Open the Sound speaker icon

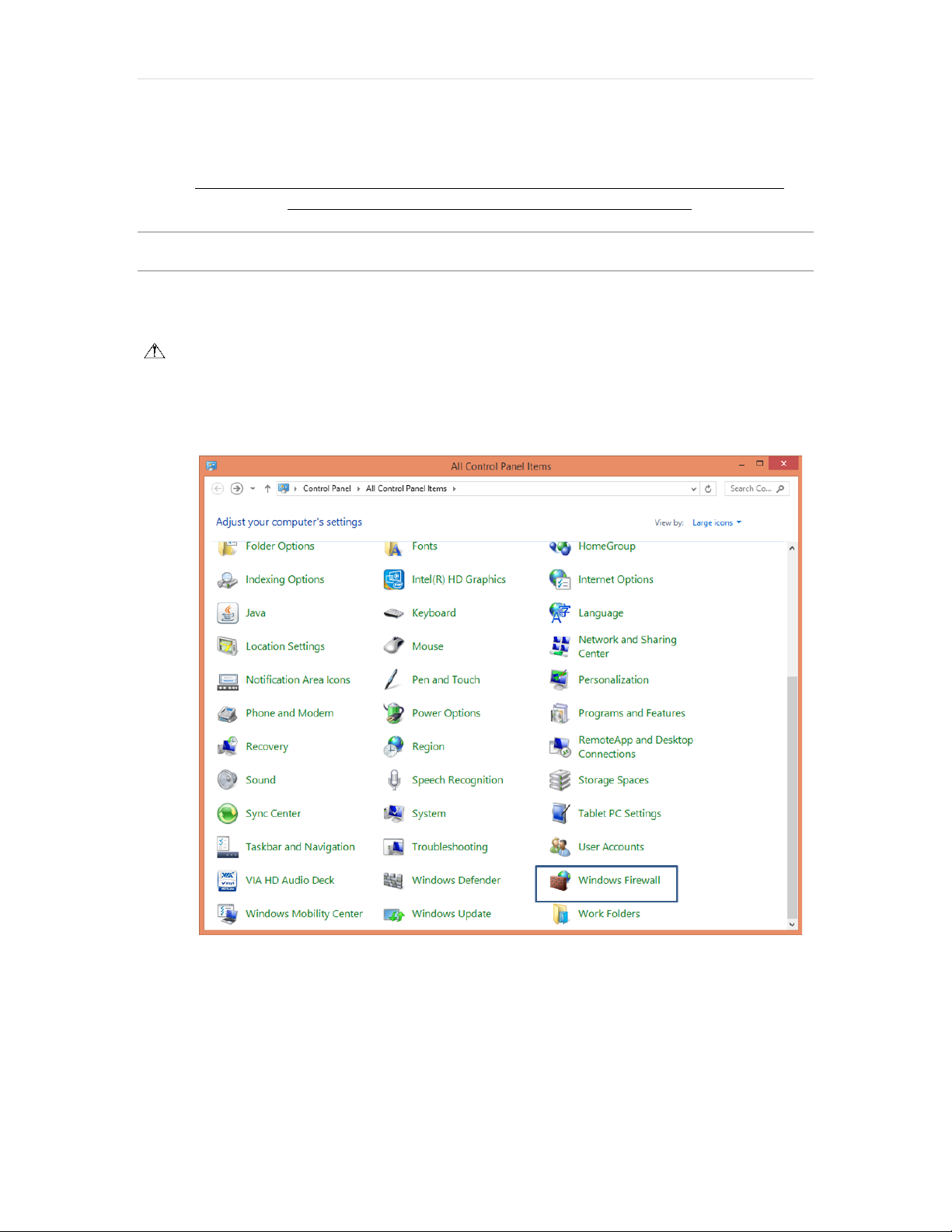[x=228, y=780]
